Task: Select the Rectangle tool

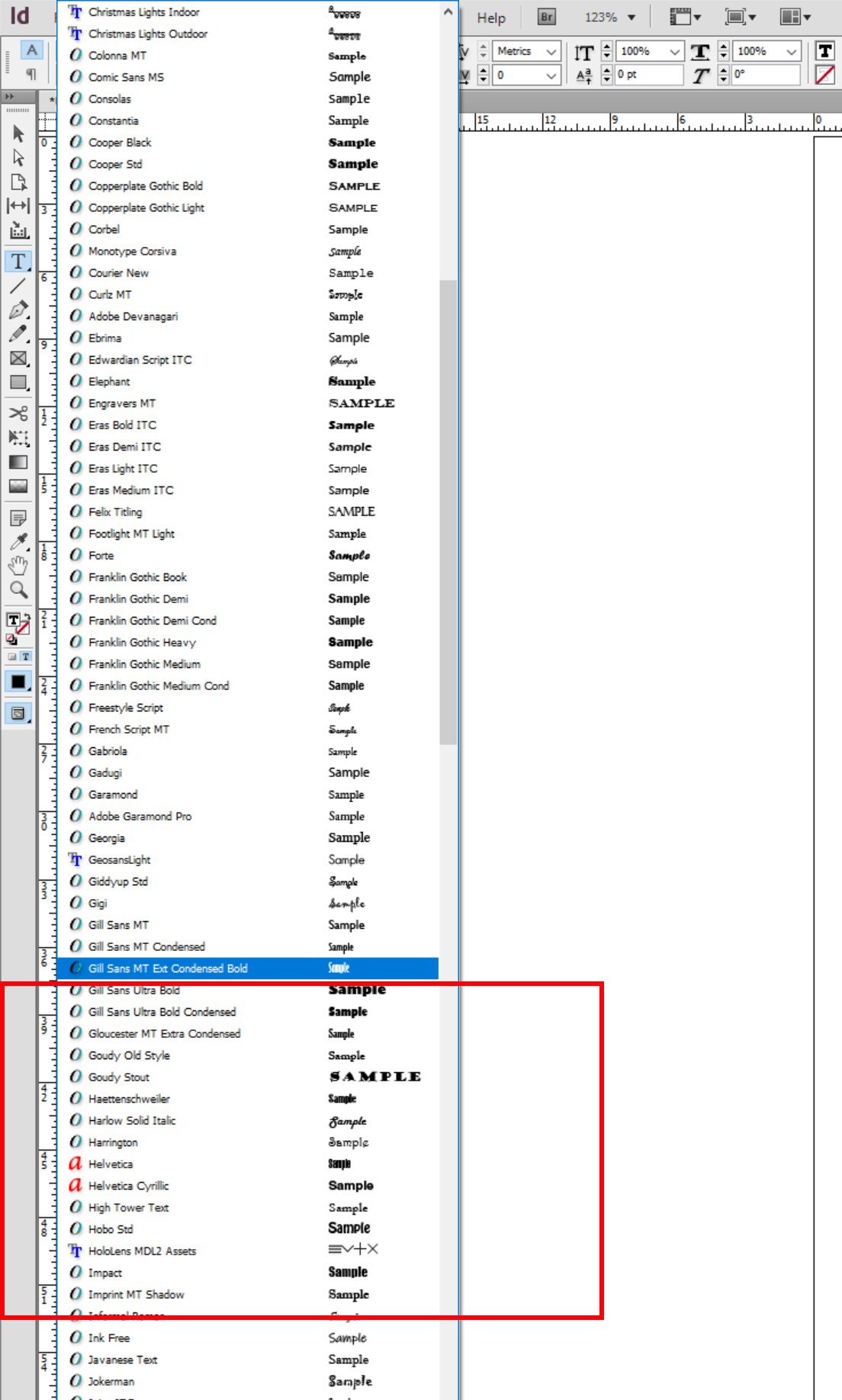Action: (18, 383)
